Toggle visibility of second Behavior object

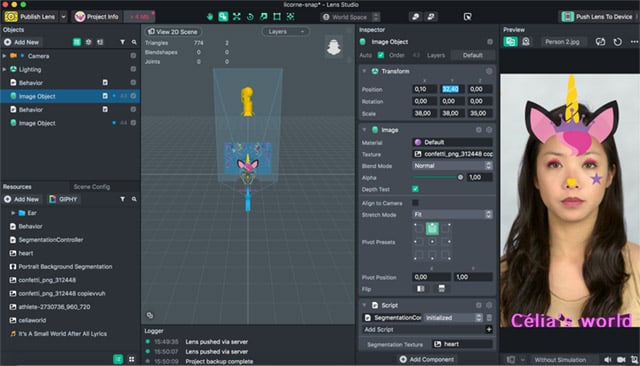tap(133, 109)
